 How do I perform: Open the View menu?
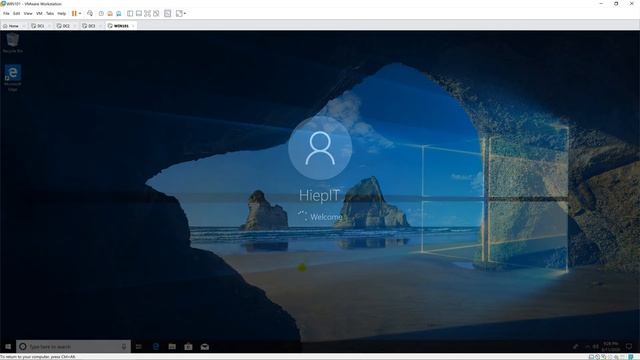point(28,13)
